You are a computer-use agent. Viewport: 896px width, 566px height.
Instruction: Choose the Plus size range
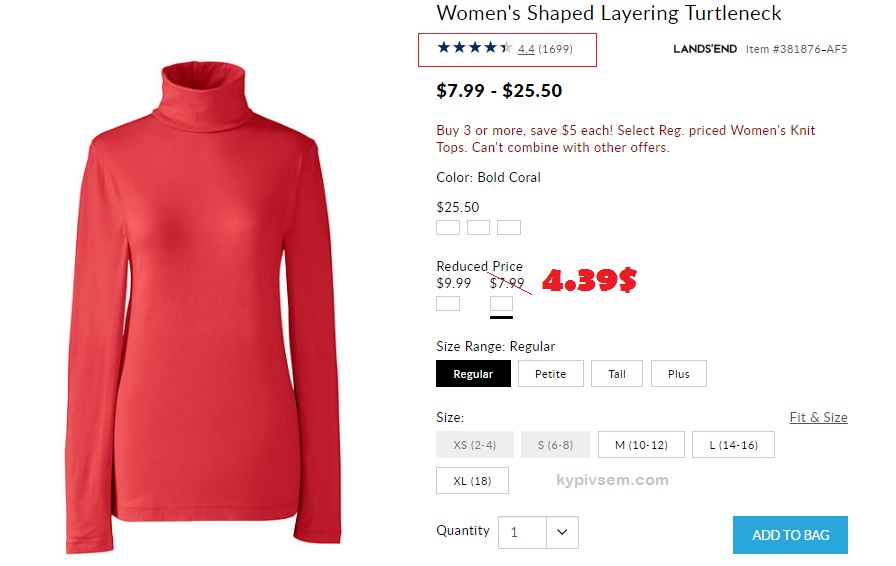coord(679,374)
